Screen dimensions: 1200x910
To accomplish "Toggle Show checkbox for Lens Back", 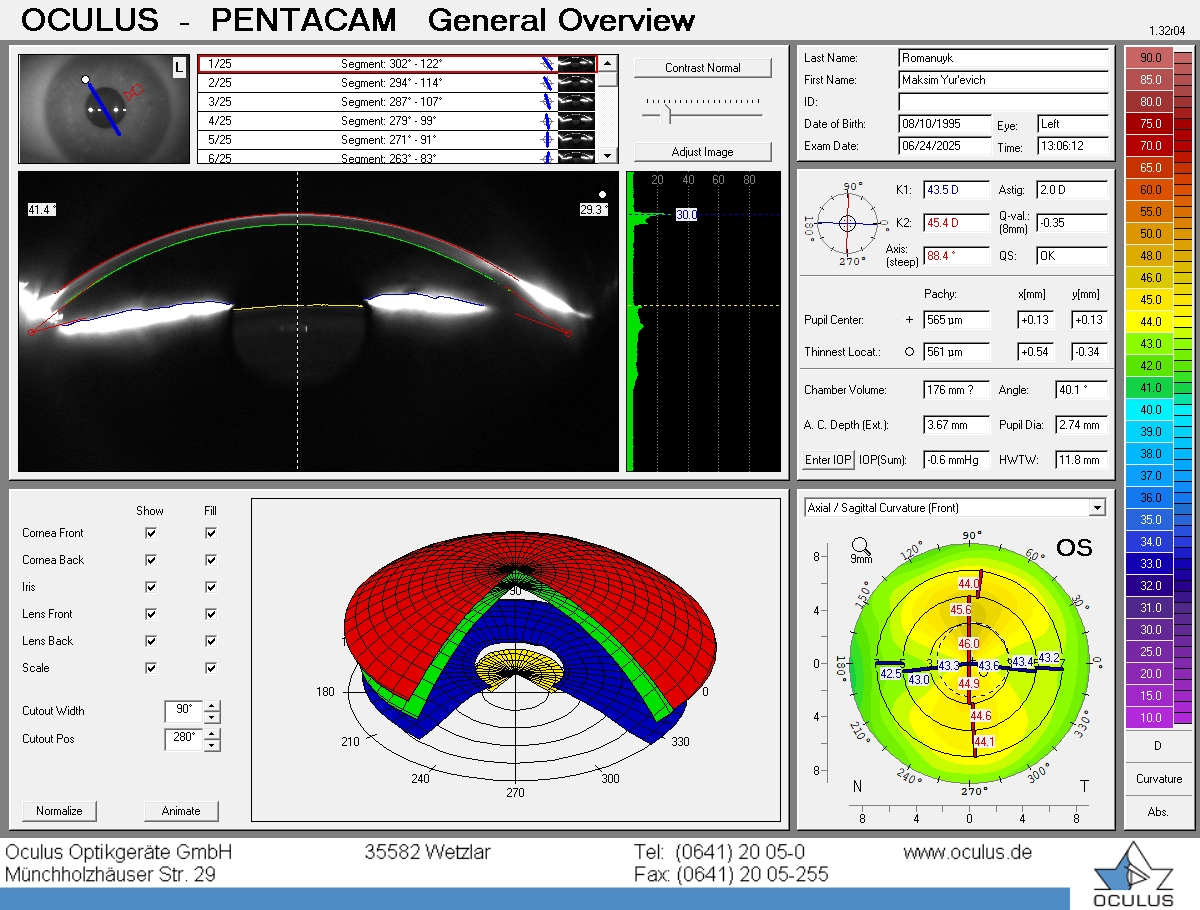I will [150, 641].
